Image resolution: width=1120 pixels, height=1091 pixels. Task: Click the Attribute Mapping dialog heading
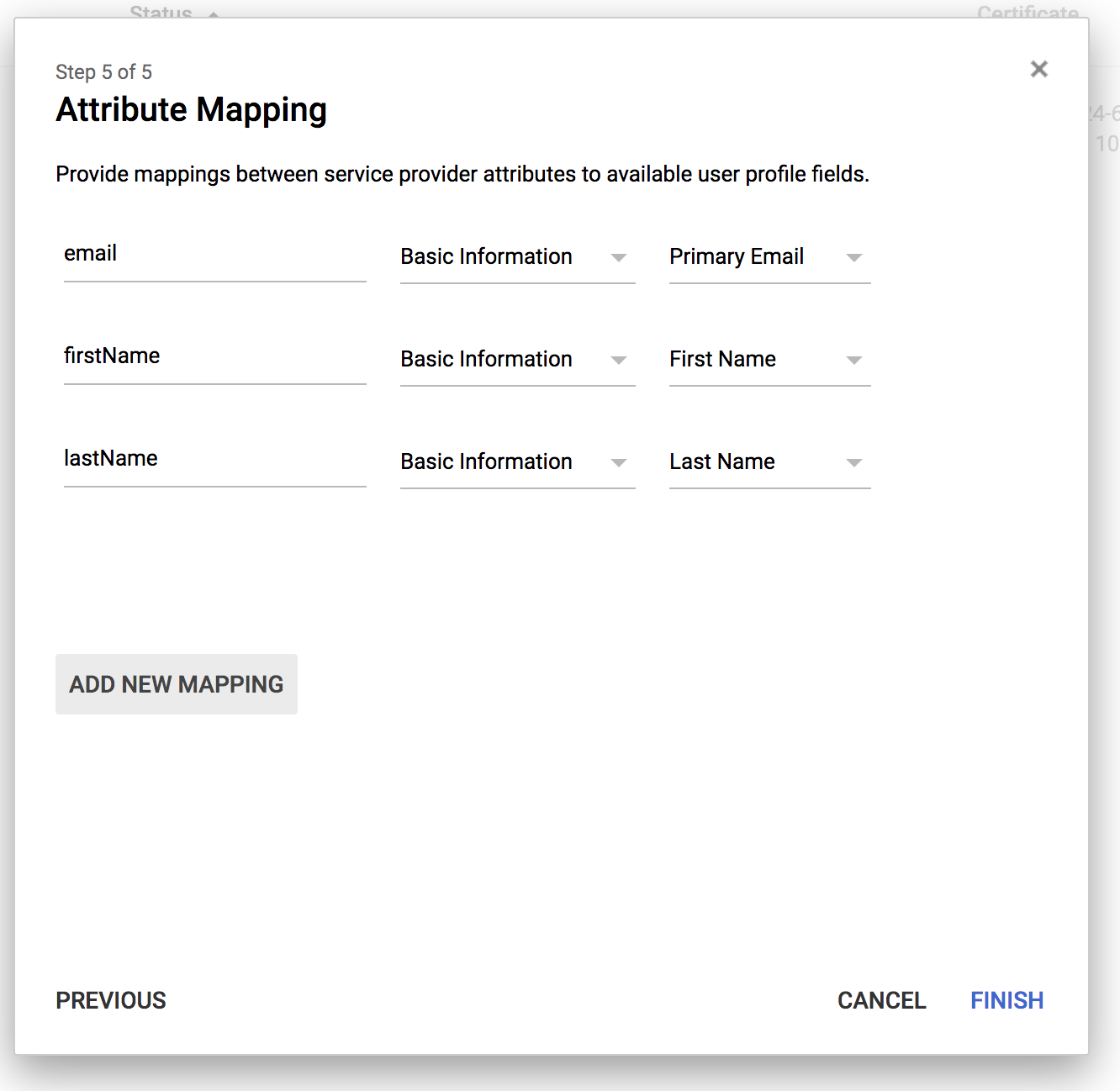(x=191, y=110)
